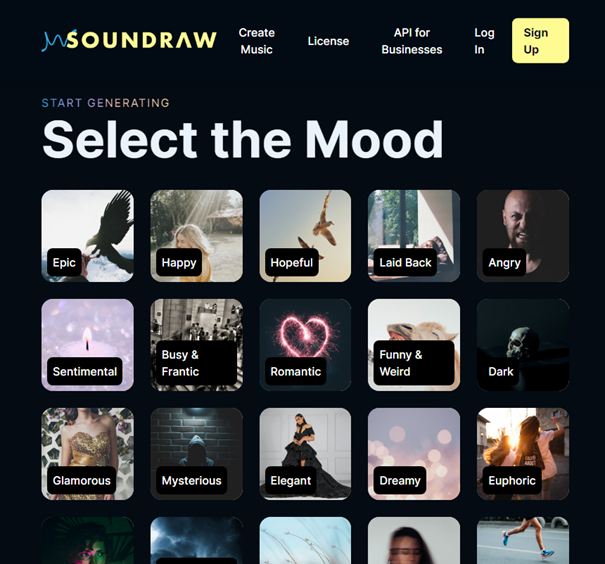Open the Create Music menu item
The image size is (605, 564).
pyautogui.click(x=257, y=41)
